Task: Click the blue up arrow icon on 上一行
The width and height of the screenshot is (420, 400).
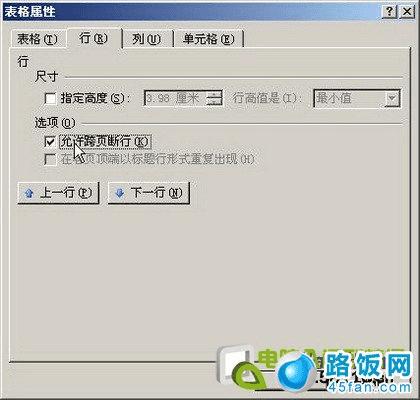Action: tap(29, 193)
